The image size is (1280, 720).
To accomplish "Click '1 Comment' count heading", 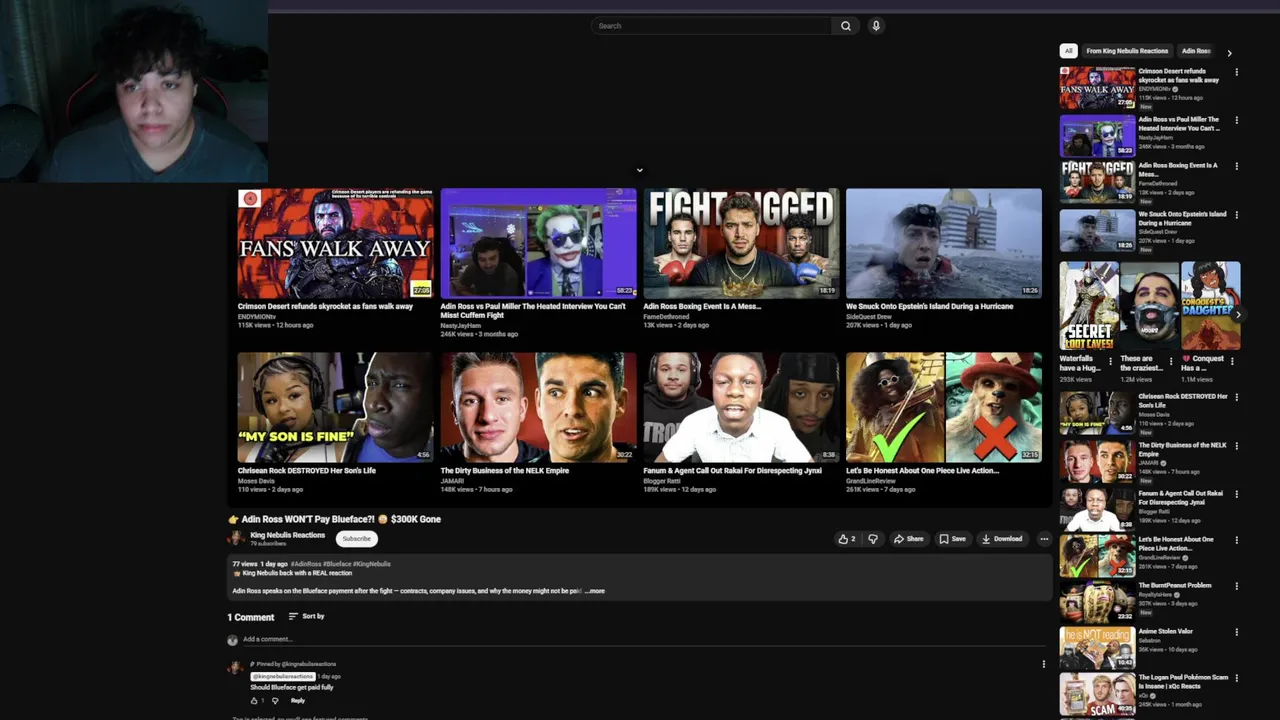I will [x=250, y=617].
